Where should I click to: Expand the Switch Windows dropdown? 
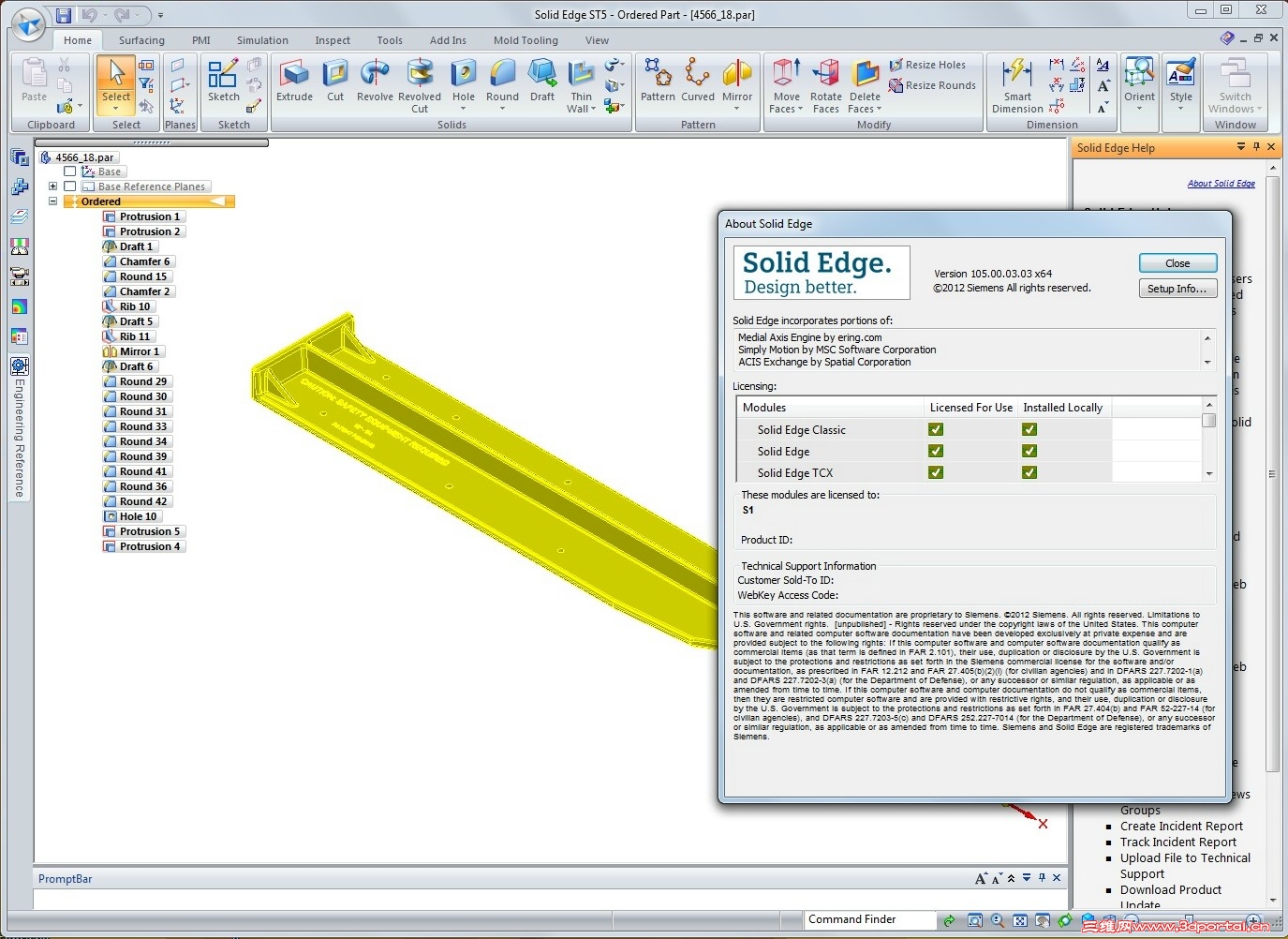click(1259, 109)
